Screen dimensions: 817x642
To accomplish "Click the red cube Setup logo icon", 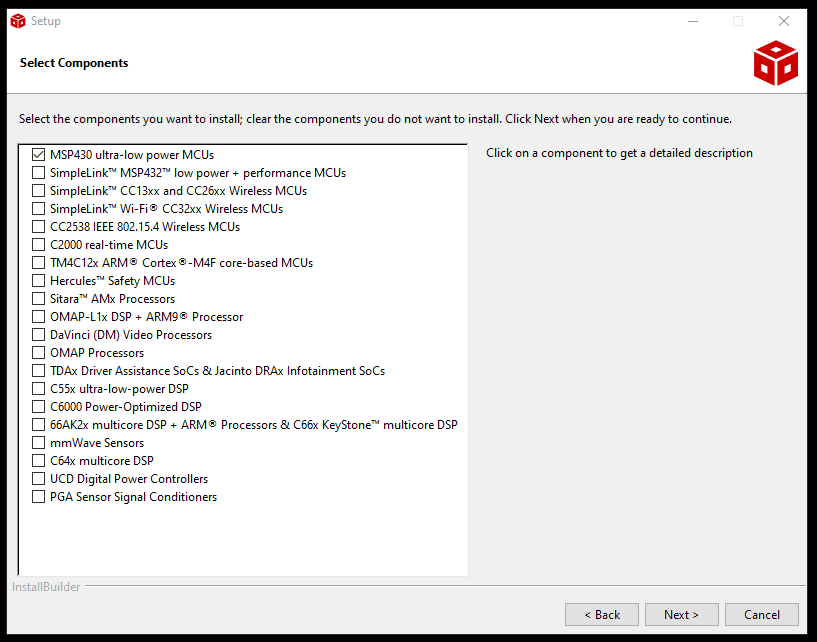I will tap(775, 63).
